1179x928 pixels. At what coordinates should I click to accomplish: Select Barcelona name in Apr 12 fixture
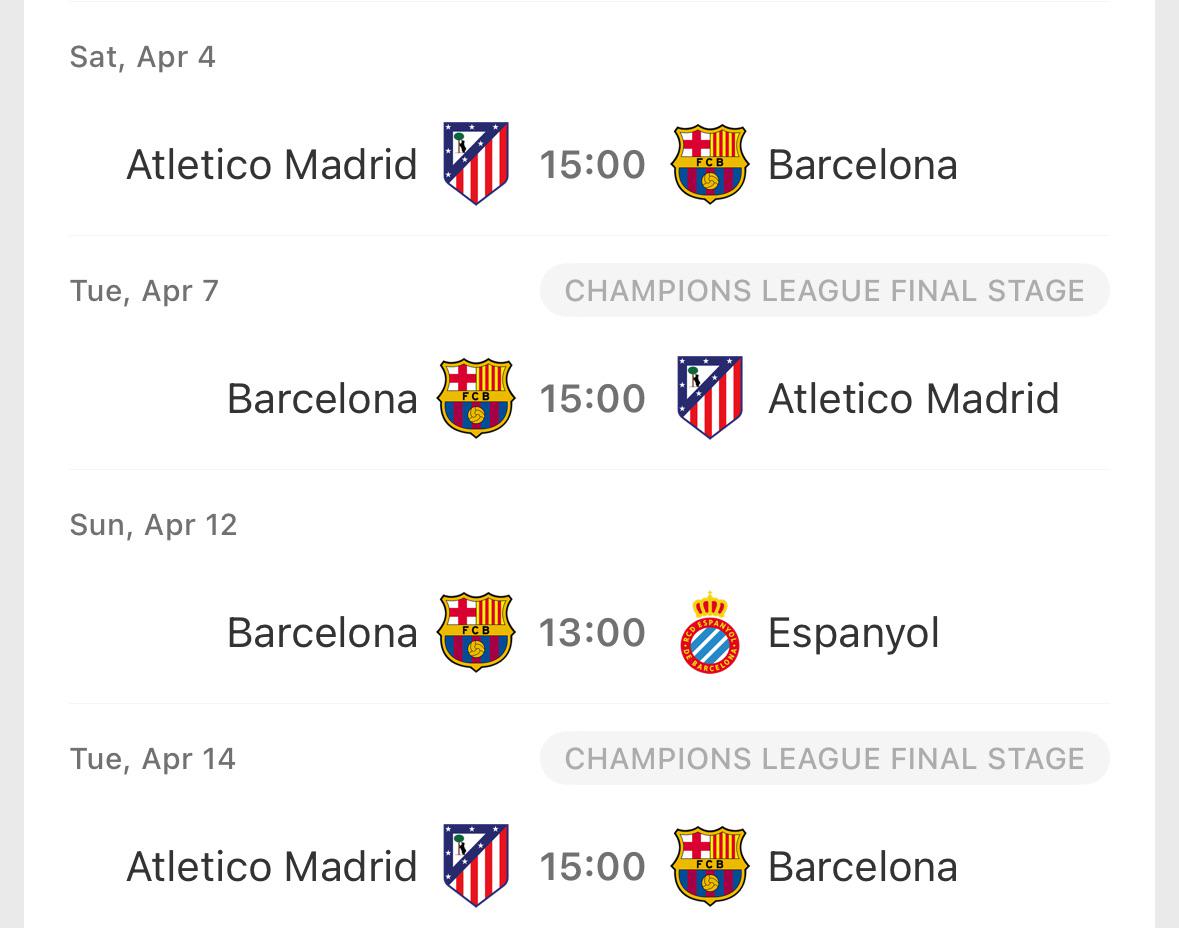pos(323,632)
